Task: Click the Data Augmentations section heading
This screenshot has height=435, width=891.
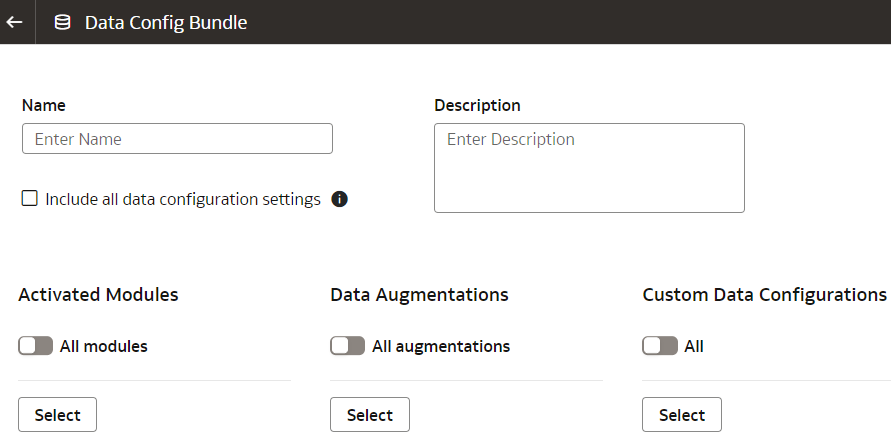Action: coord(419,295)
